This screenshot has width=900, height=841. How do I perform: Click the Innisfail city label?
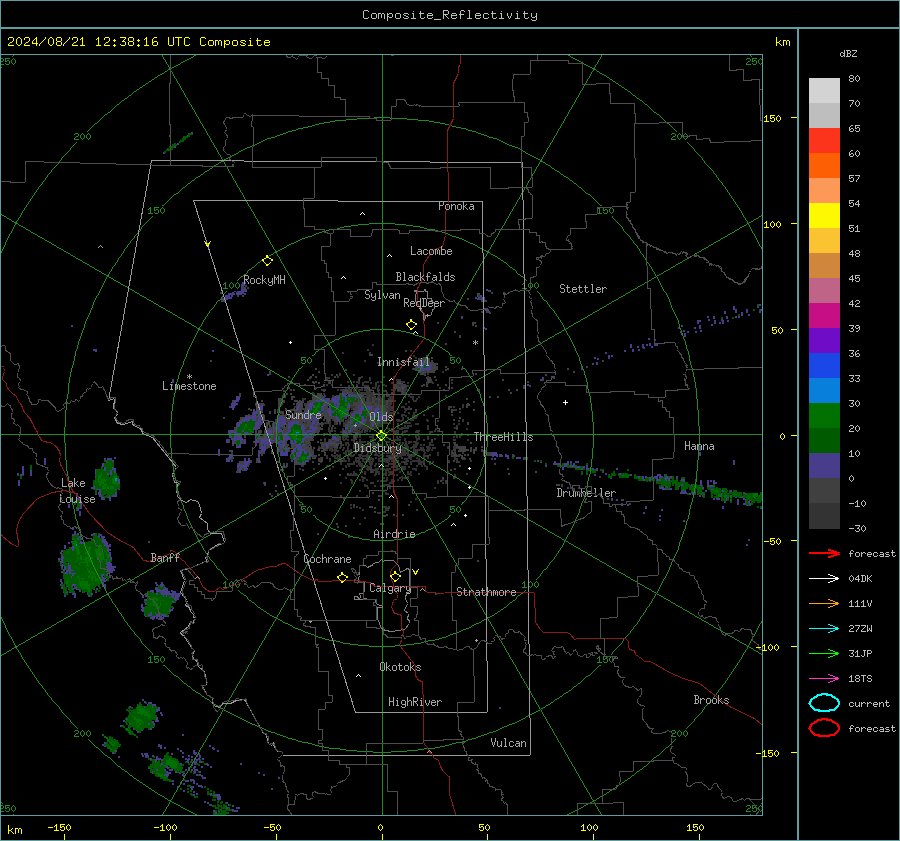(404, 362)
